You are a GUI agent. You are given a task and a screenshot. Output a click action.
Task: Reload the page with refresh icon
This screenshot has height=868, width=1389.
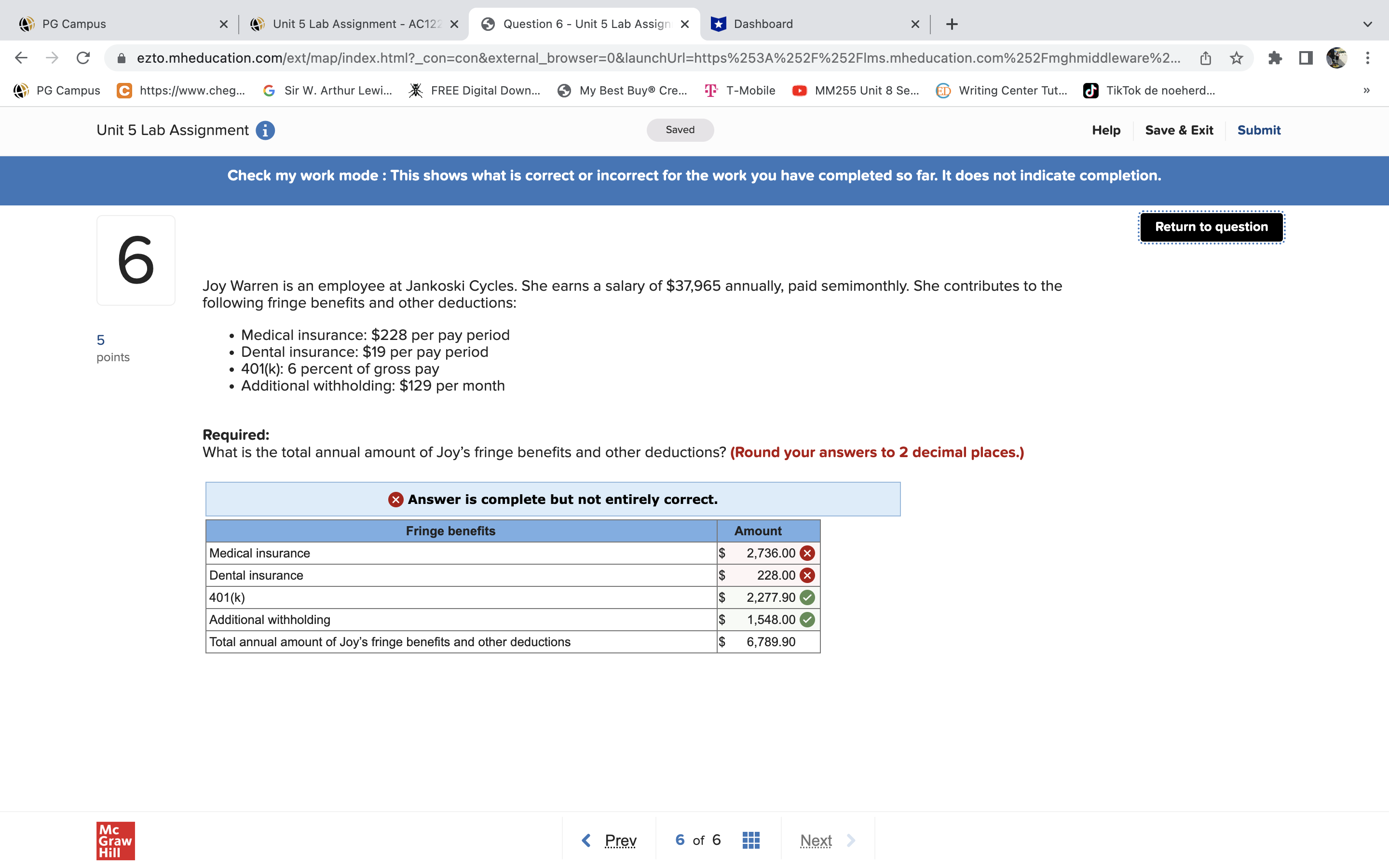(83, 58)
